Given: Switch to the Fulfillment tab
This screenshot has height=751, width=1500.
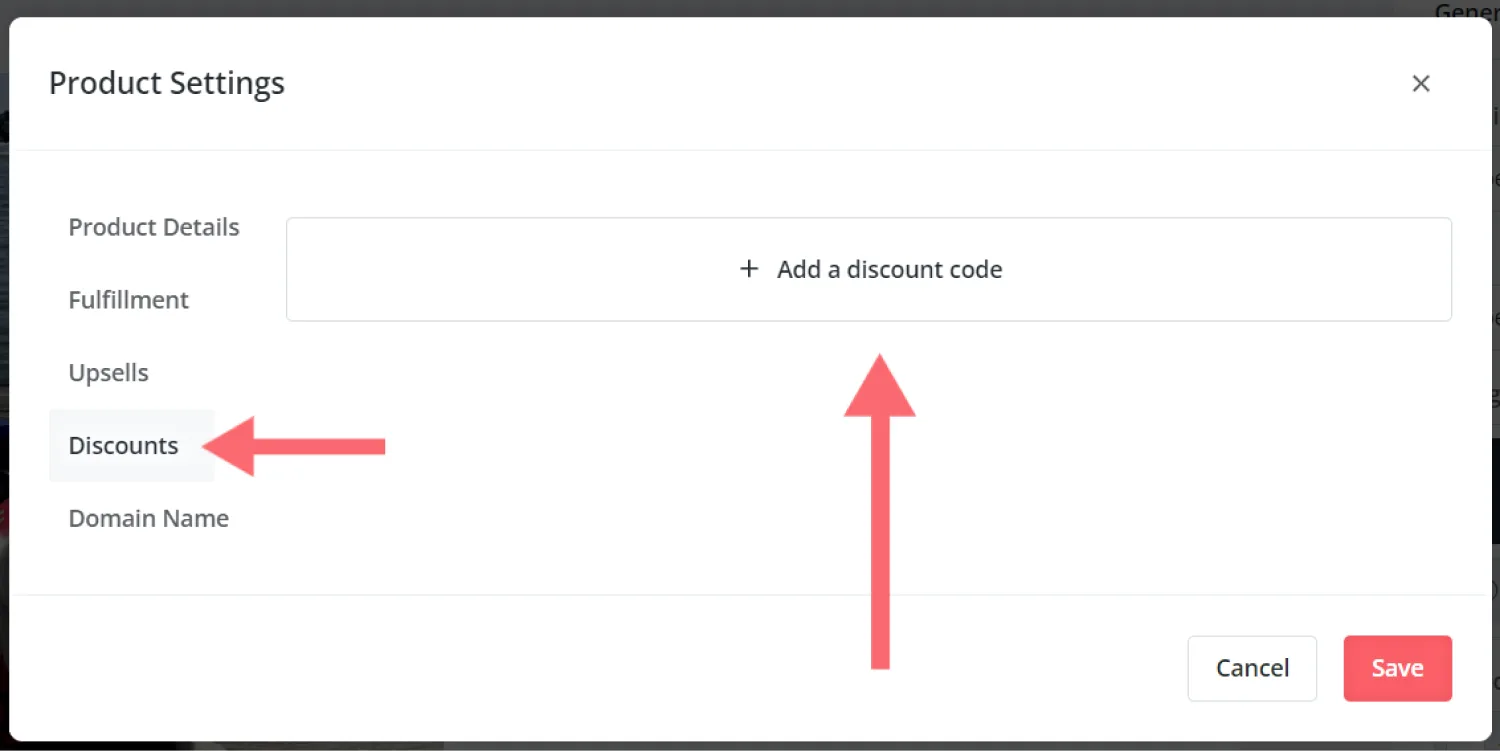Looking at the screenshot, I should pyautogui.click(x=129, y=300).
